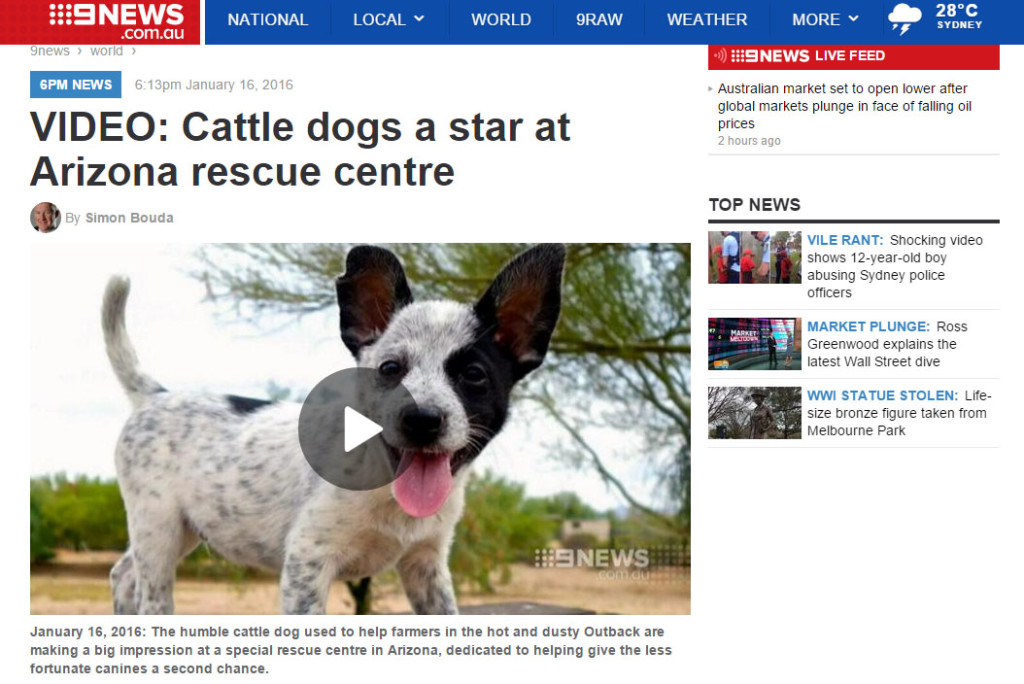Click the live feed broadcast icon
This screenshot has height=684, width=1024.
tap(720, 56)
